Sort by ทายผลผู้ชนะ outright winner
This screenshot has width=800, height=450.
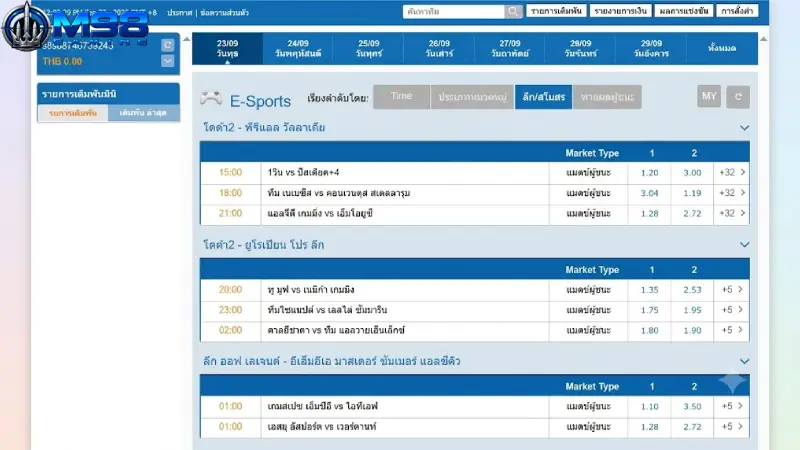tap(607, 96)
